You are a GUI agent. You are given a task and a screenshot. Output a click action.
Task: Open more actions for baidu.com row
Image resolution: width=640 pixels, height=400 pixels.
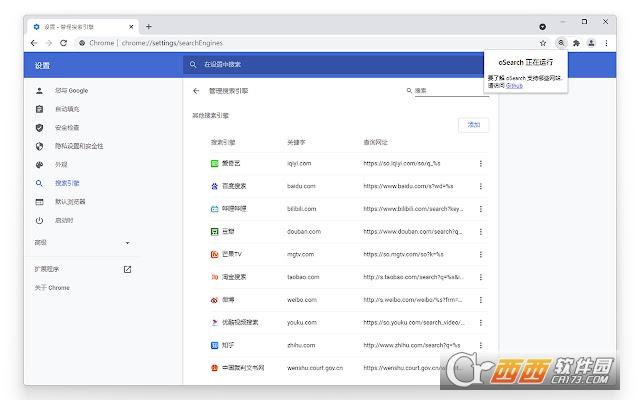click(x=481, y=186)
